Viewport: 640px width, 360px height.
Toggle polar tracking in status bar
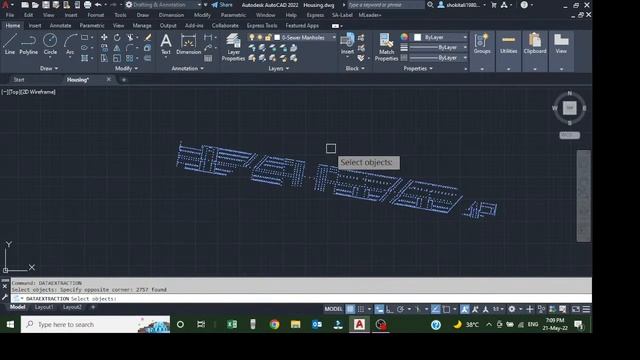(400, 309)
